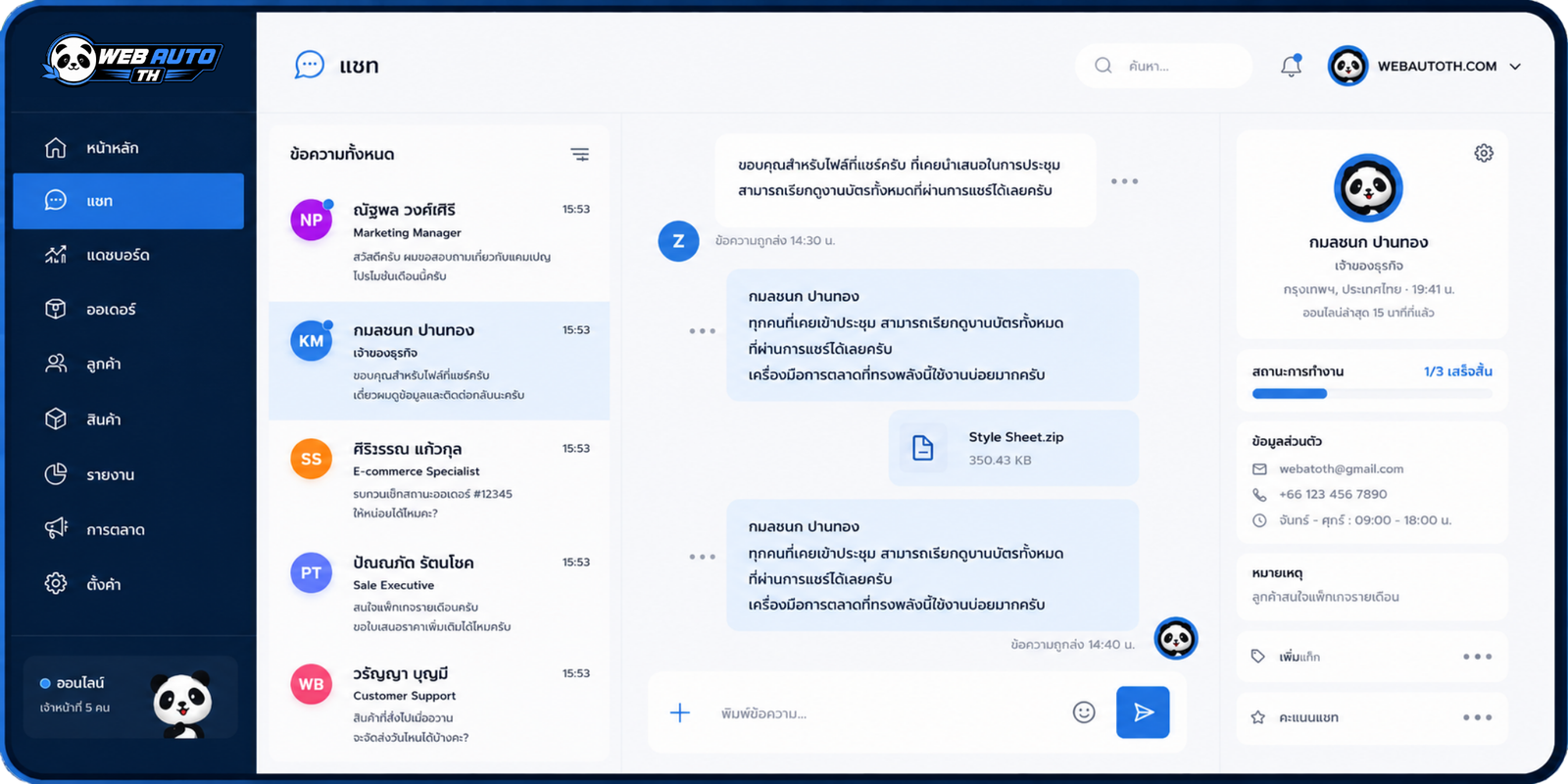
Task: Expand the คะแนนแชท options dots
Action: (1477, 717)
